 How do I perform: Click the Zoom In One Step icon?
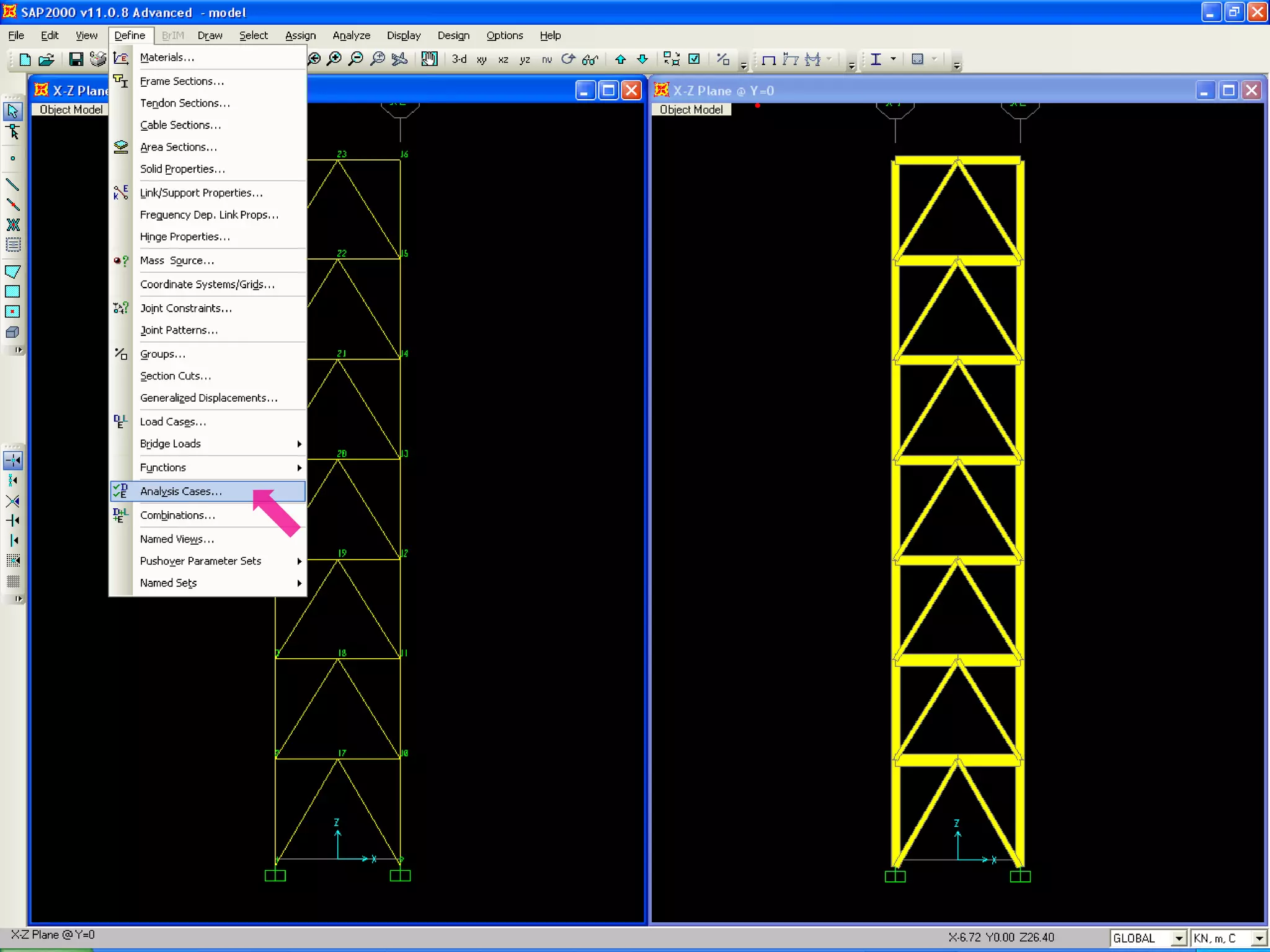pos(334,59)
